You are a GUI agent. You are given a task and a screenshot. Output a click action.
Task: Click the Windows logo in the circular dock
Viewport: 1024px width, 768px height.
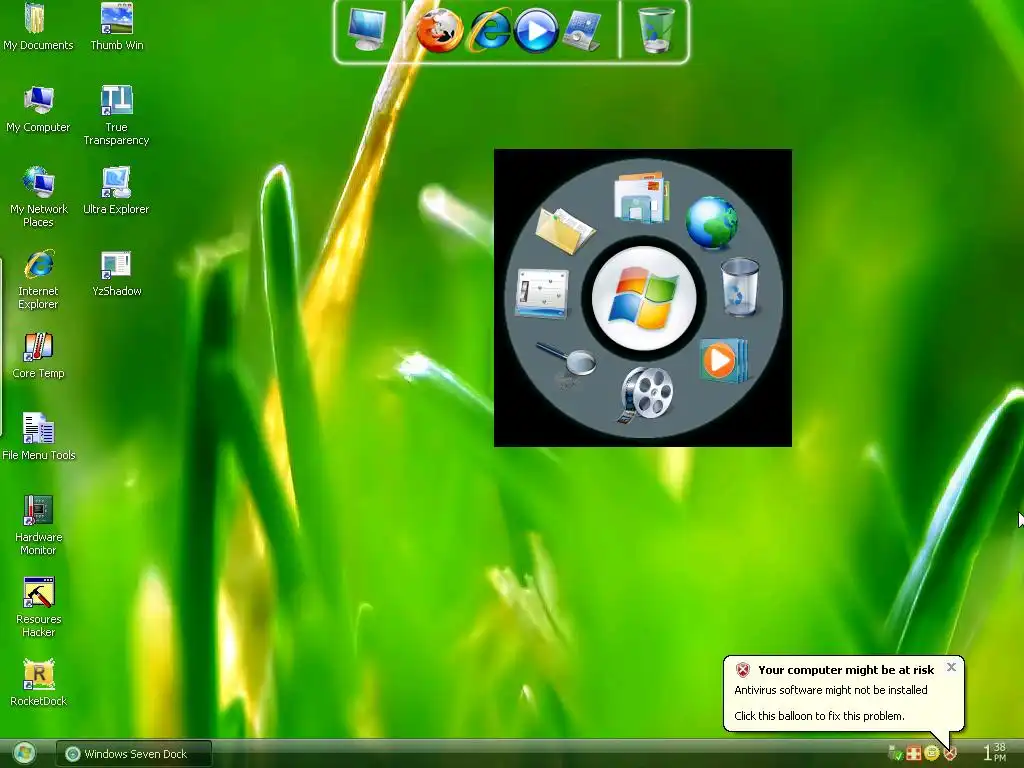[643, 298]
